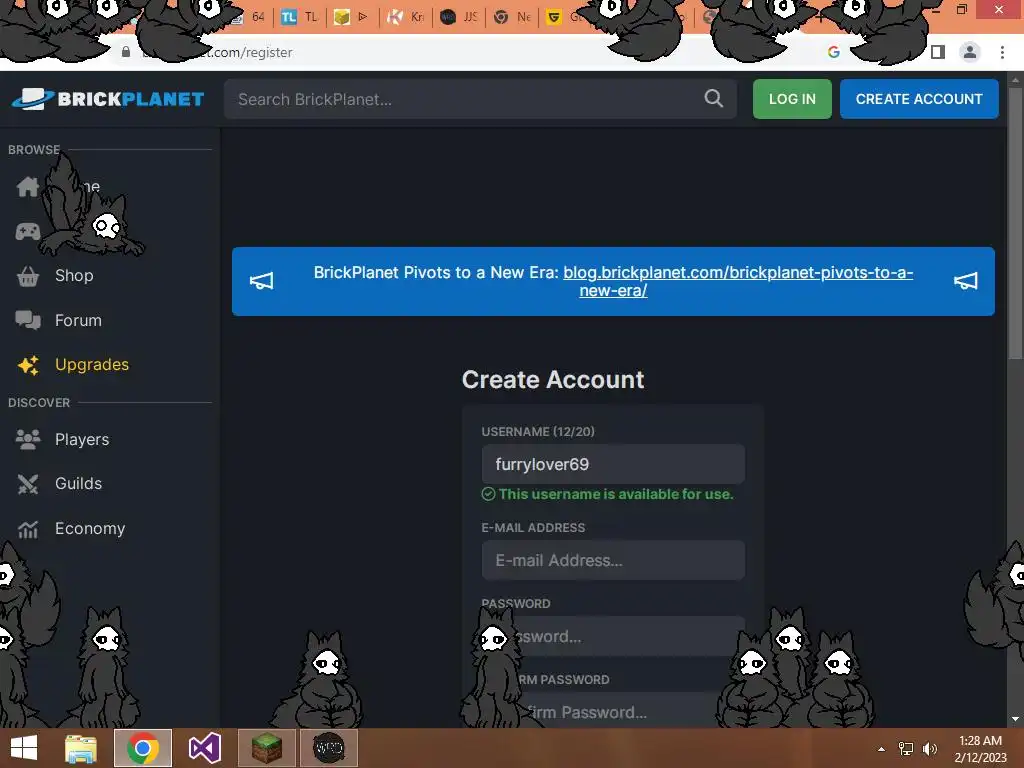Click the browser address bar URL
Image resolution: width=1024 pixels, height=768 pixels.
(x=219, y=52)
